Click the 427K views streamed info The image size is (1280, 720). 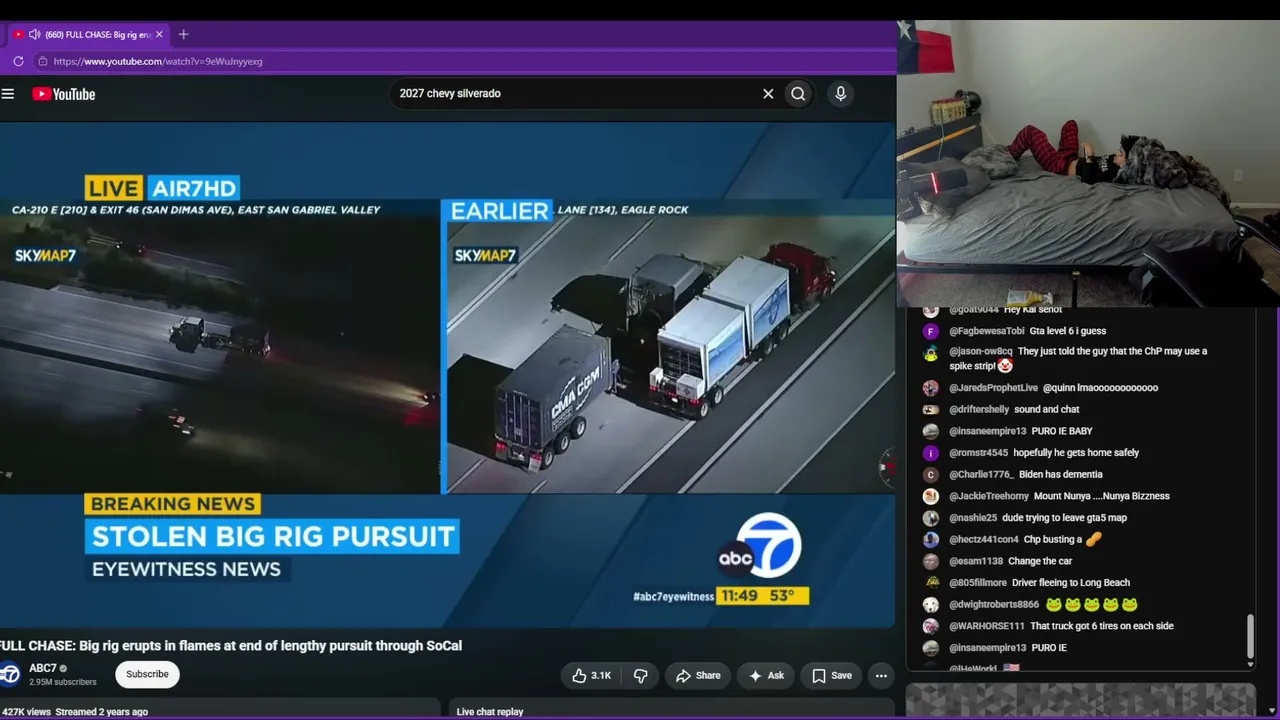point(75,712)
